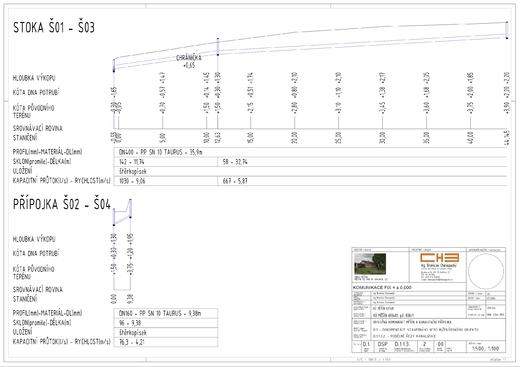Select the CHRÁNIČKA +0,65 label on profile
520x367 pixels.
click(x=189, y=61)
